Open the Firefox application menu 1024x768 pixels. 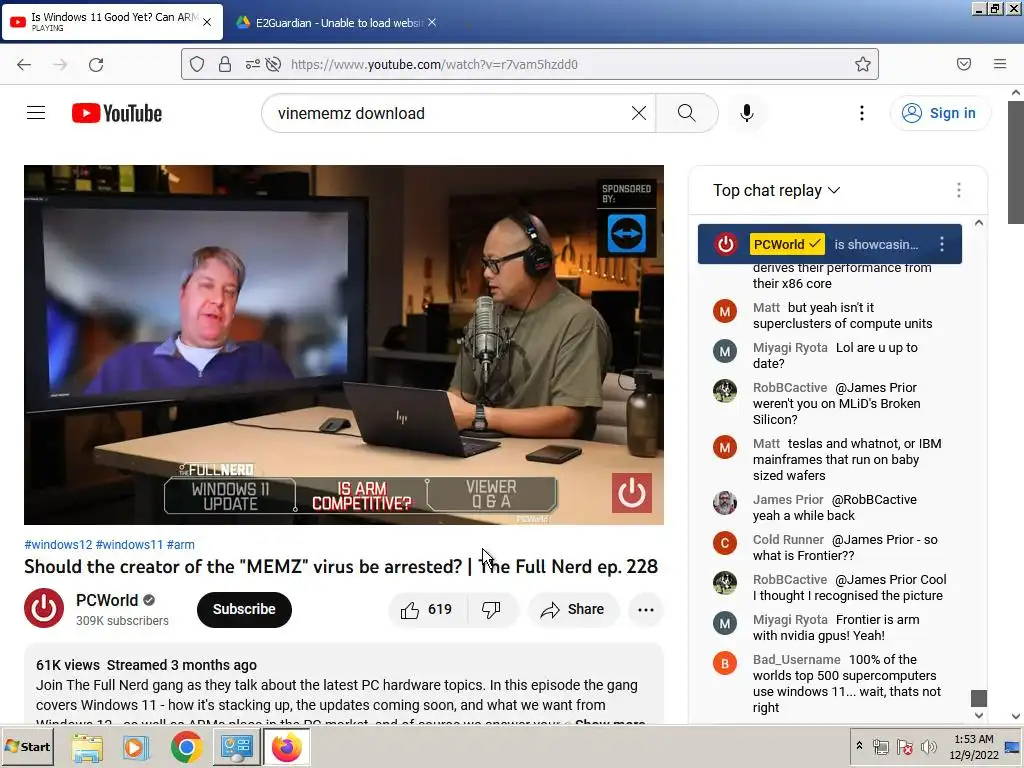(999, 64)
